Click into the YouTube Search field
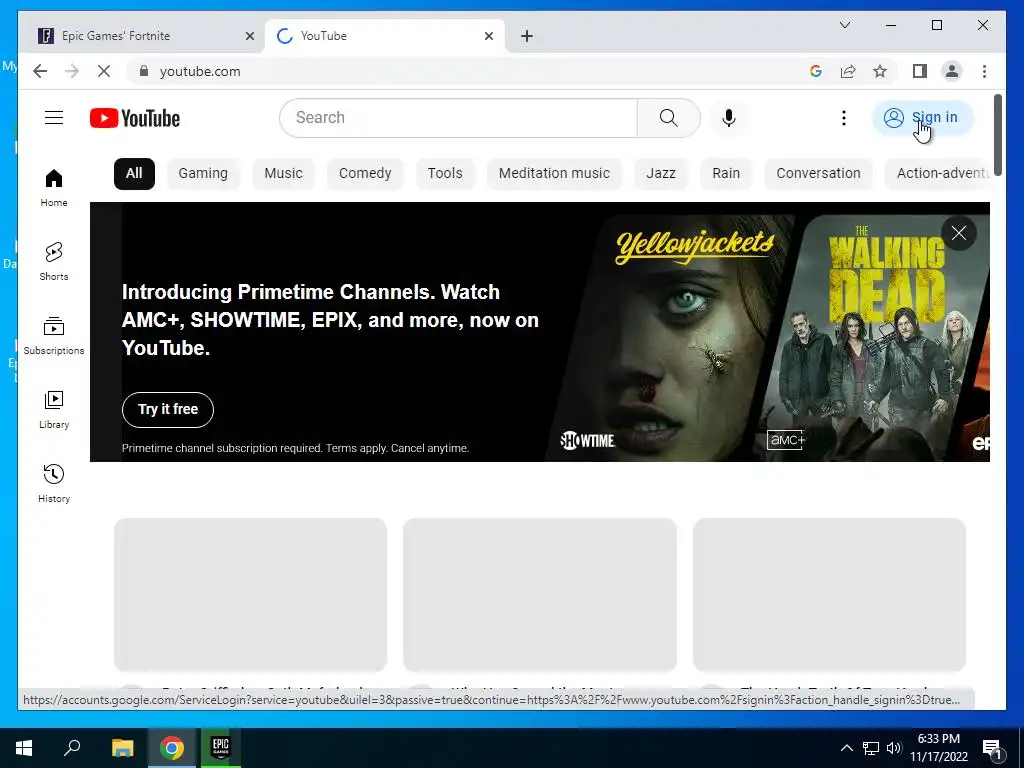Screen dimensions: 1024x768 coord(459,118)
